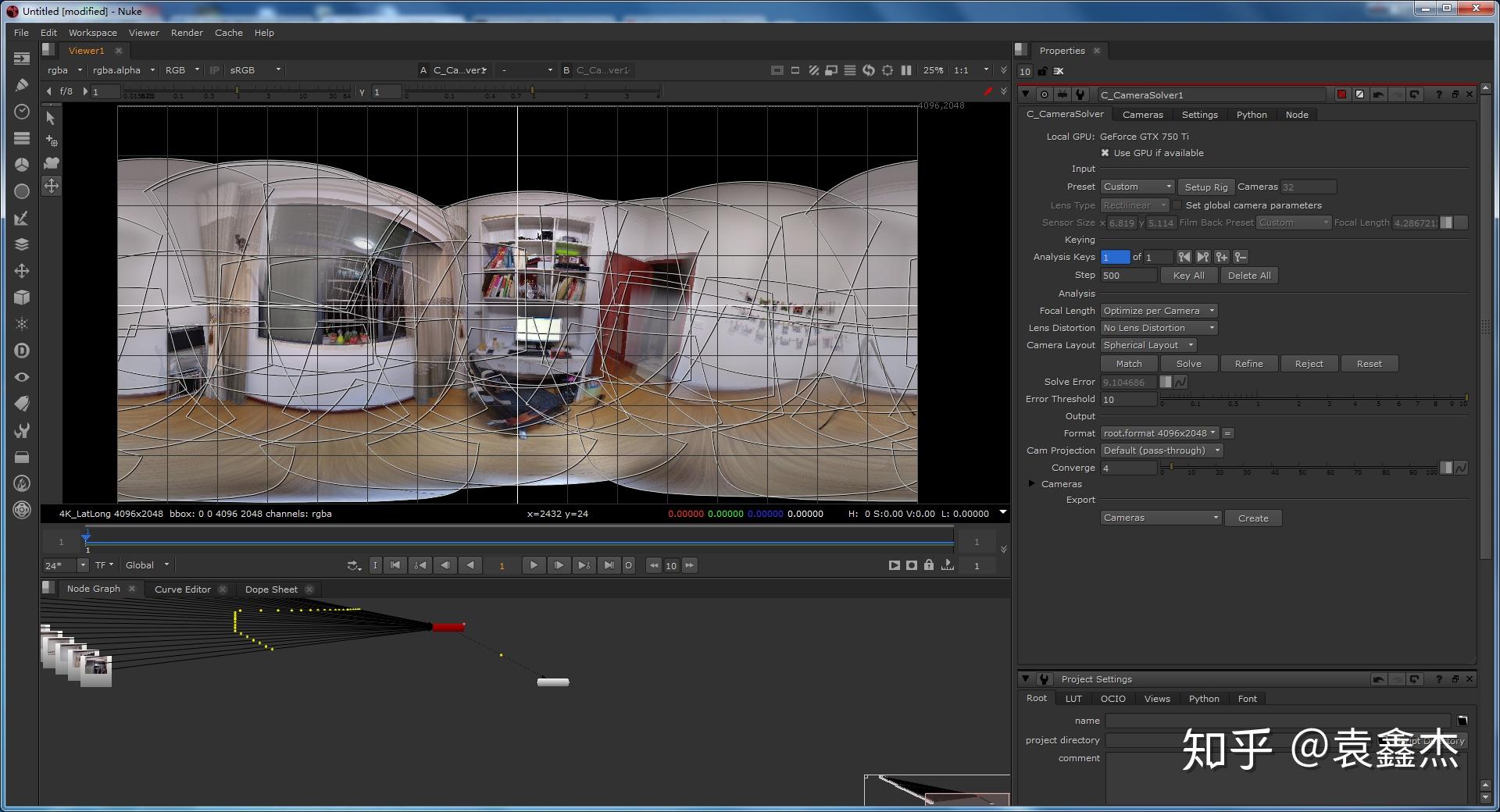This screenshot has height=812, width=1500.
Task: Enable Set global camera parameters checkbox
Action: coord(1177,205)
